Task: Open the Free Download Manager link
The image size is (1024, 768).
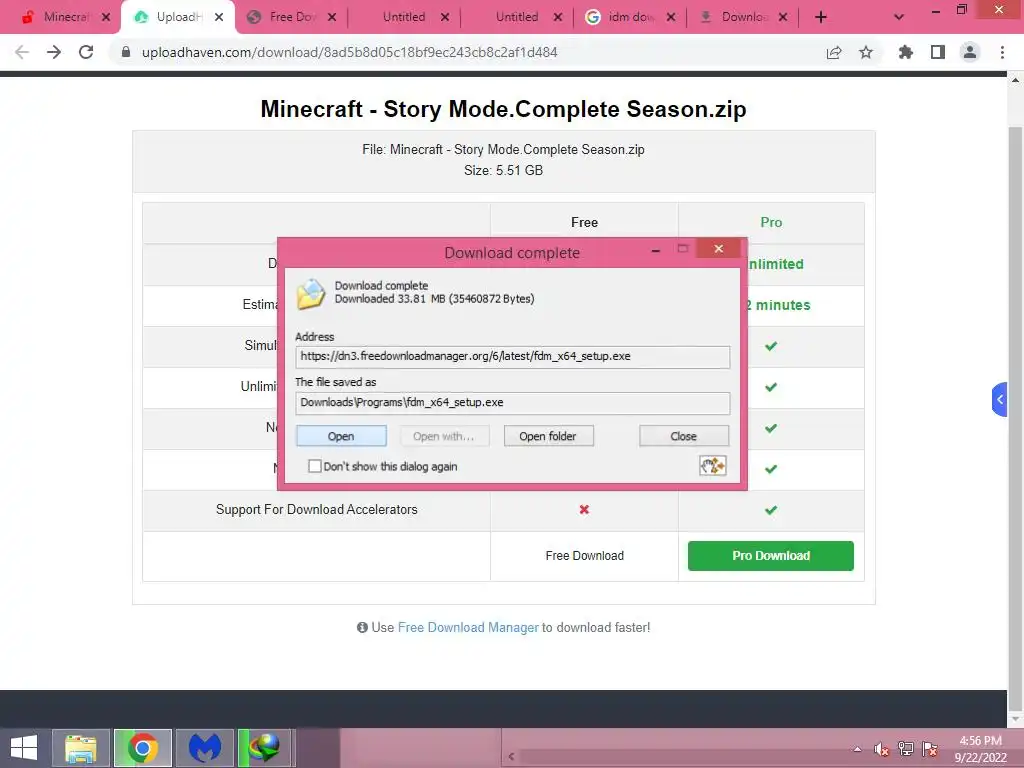Action: pos(468,628)
